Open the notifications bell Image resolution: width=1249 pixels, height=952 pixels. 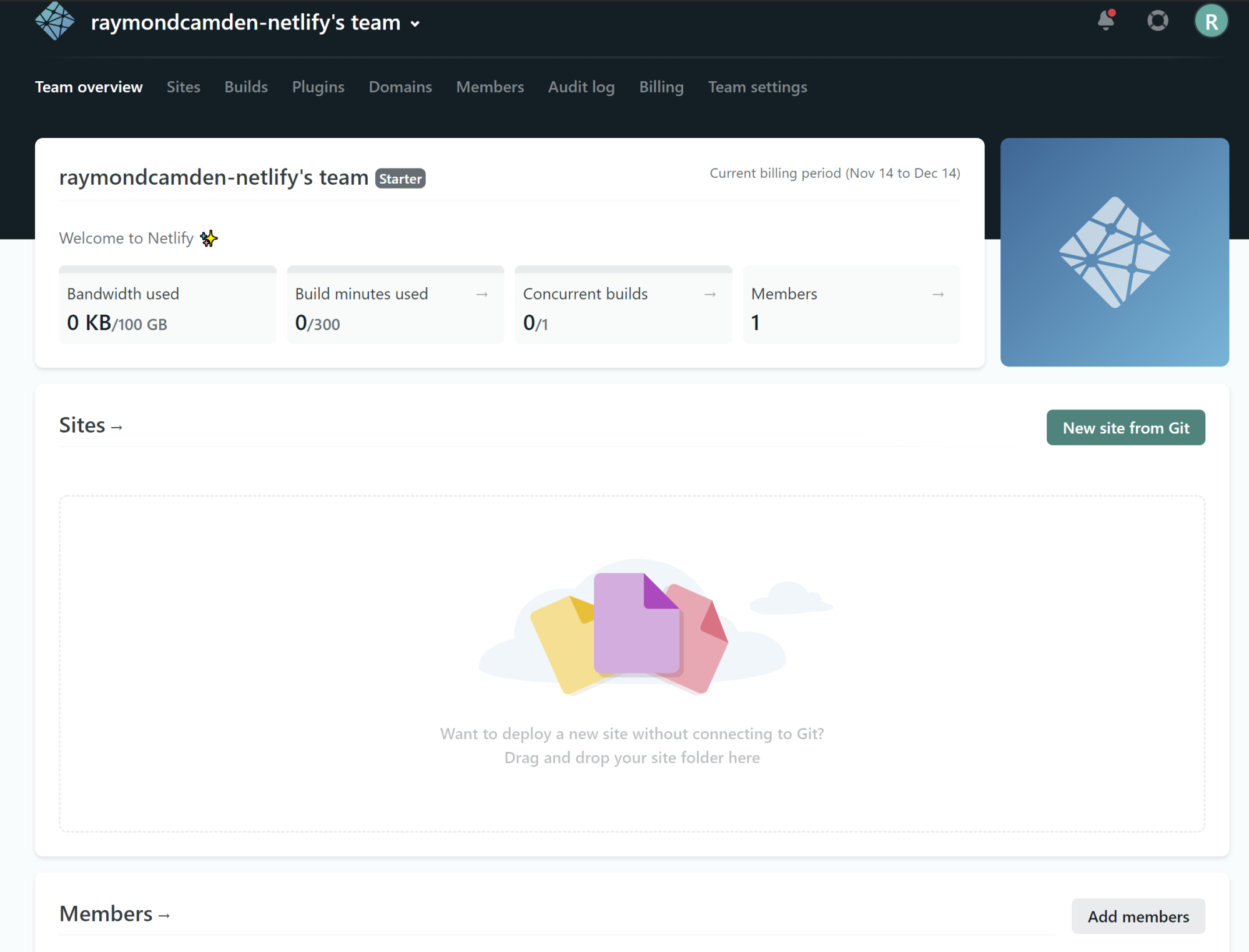1106,21
